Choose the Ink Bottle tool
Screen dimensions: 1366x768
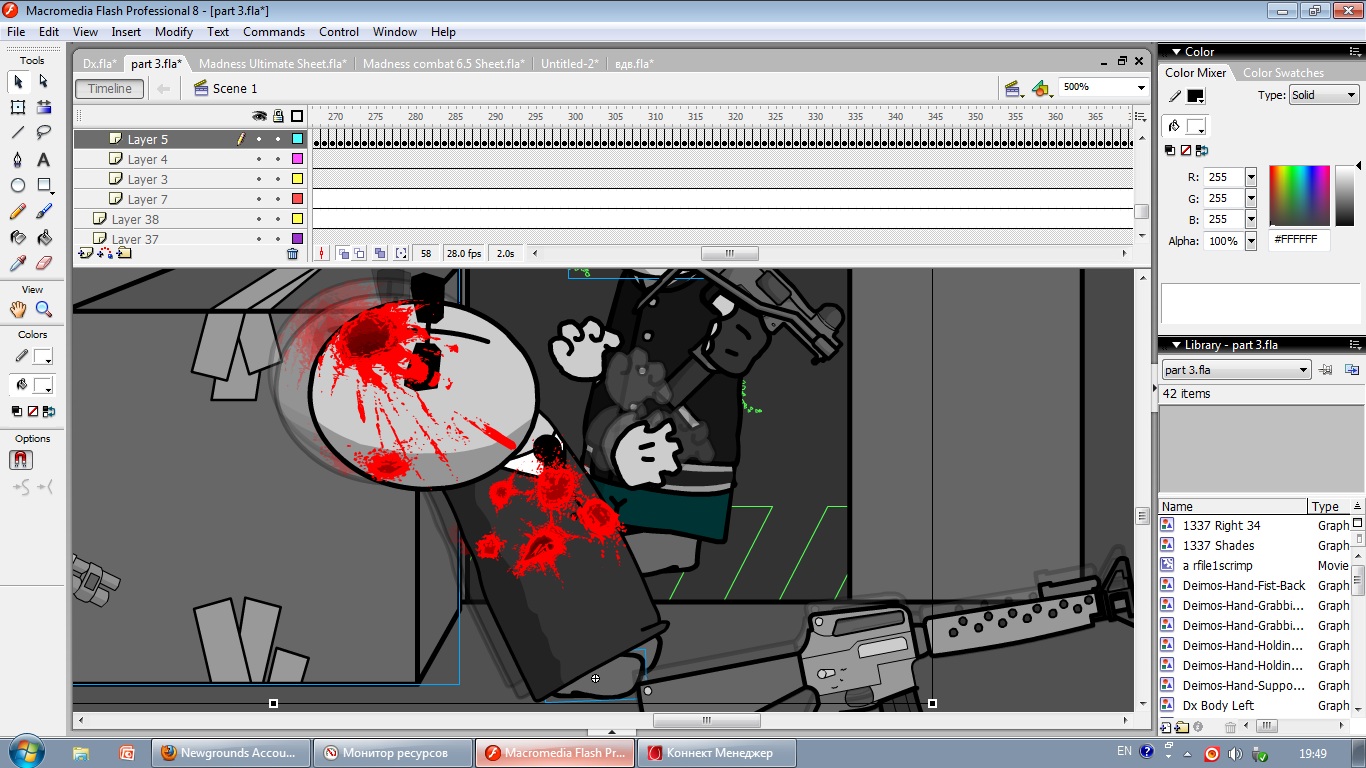[18, 238]
